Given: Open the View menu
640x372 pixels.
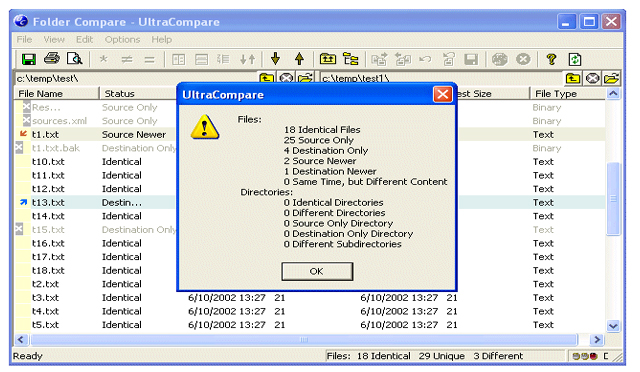Looking at the screenshot, I should [x=54, y=40].
